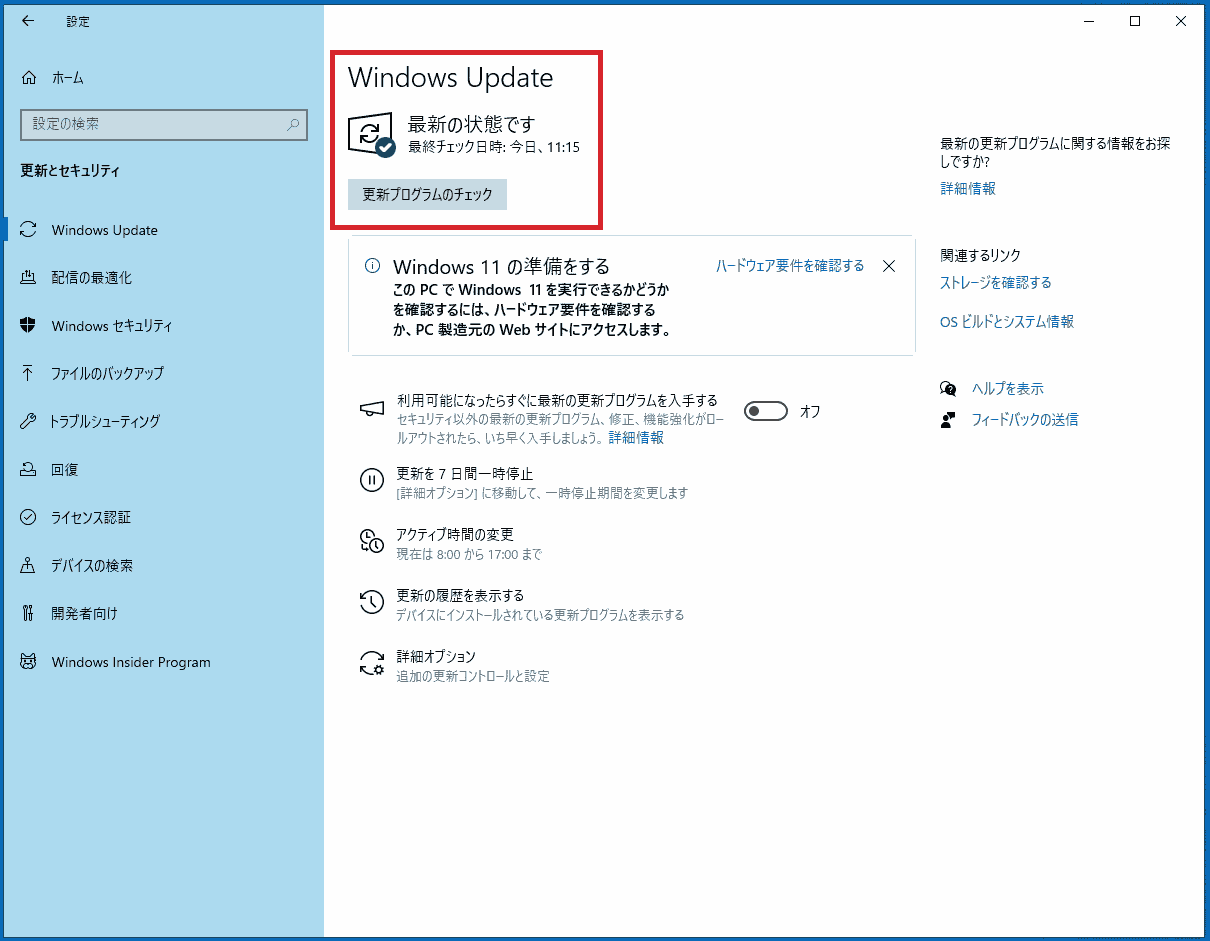Image resolution: width=1210 pixels, height=941 pixels.
Task: Select the Windows Update sync icon in sidebar
Action: (x=29, y=230)
